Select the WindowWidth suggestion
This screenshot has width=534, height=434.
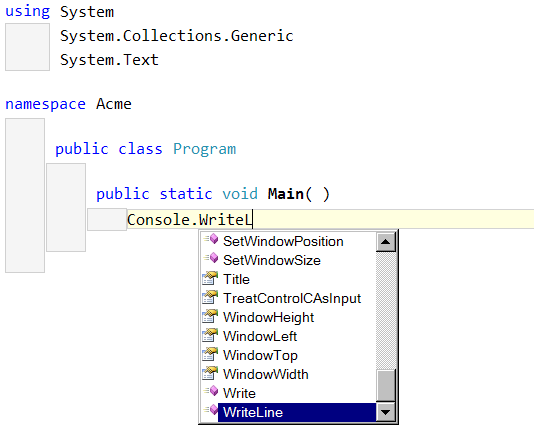(288, 374)
